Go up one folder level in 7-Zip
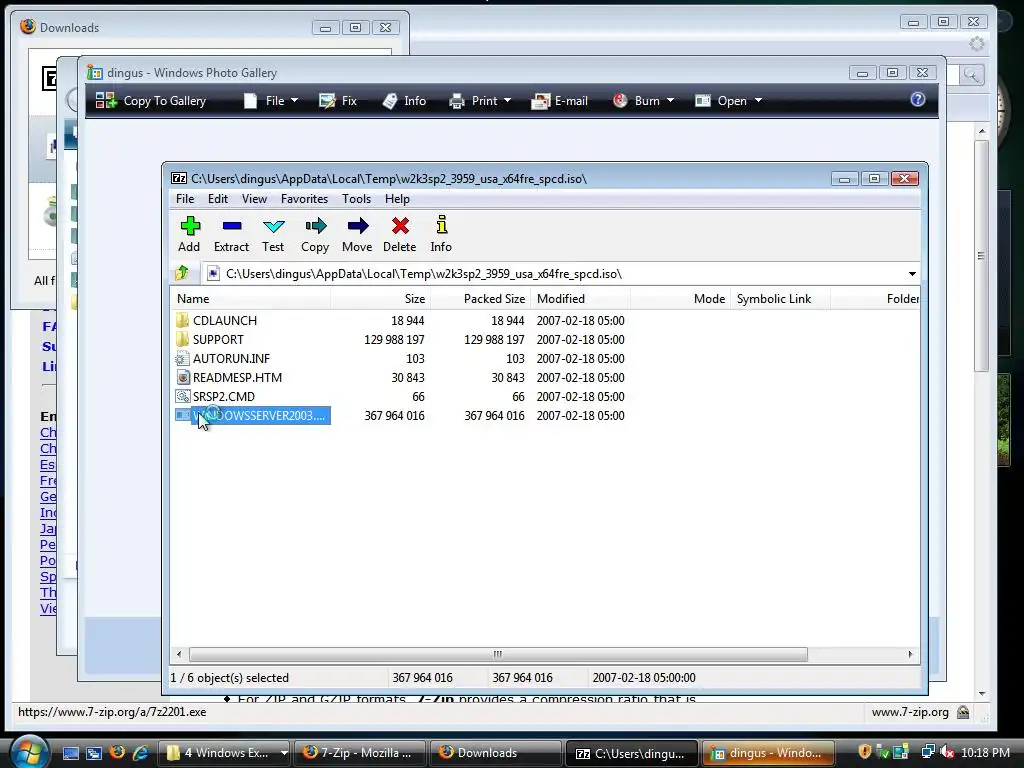1024x768 pixels. coord(182,273)
